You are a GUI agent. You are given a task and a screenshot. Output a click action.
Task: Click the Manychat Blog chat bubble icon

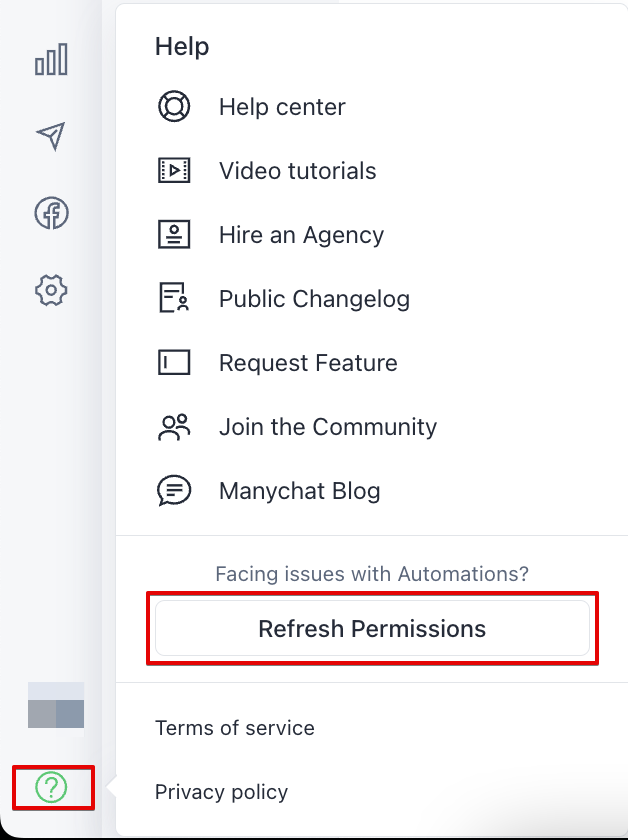tap(174, 491)
